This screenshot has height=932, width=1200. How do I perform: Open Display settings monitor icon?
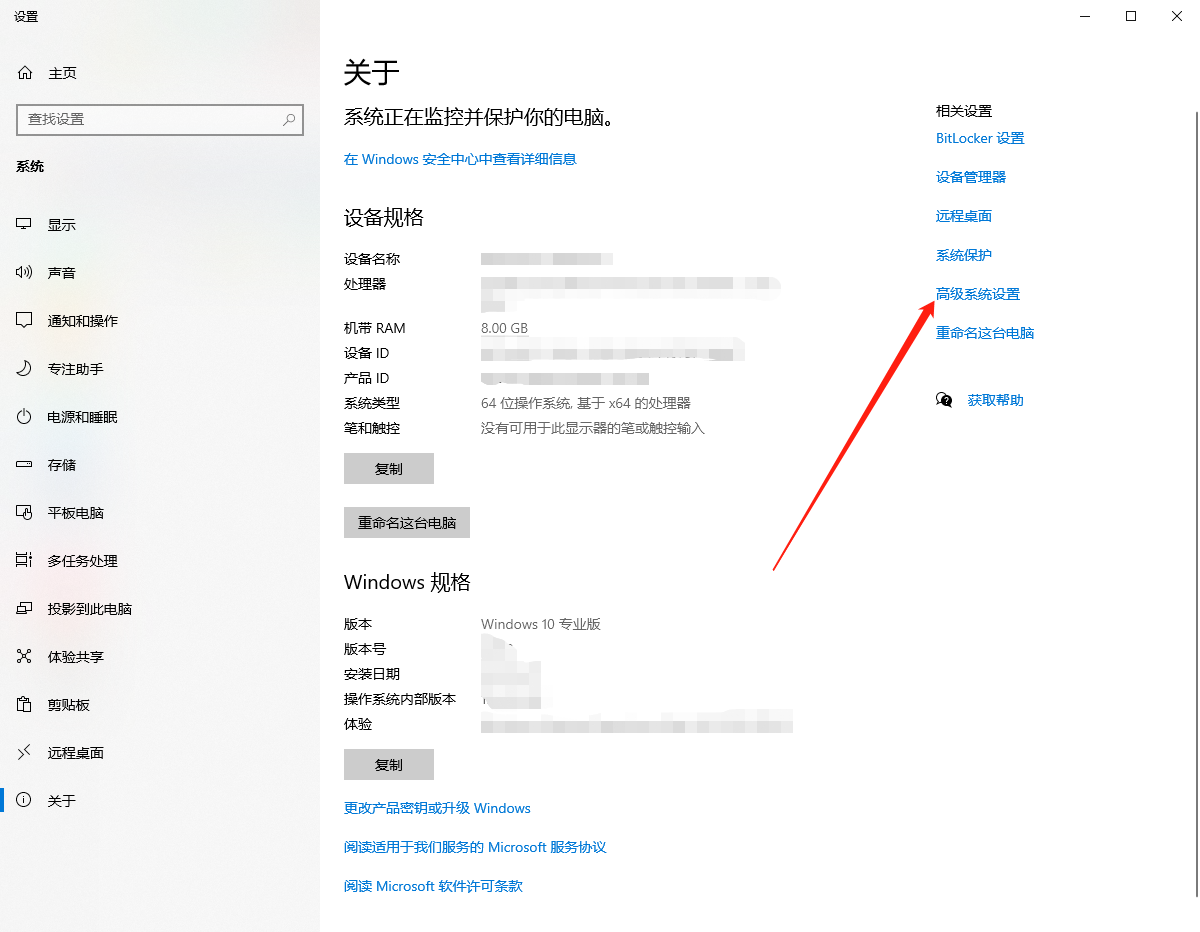(x=25, y=225)
